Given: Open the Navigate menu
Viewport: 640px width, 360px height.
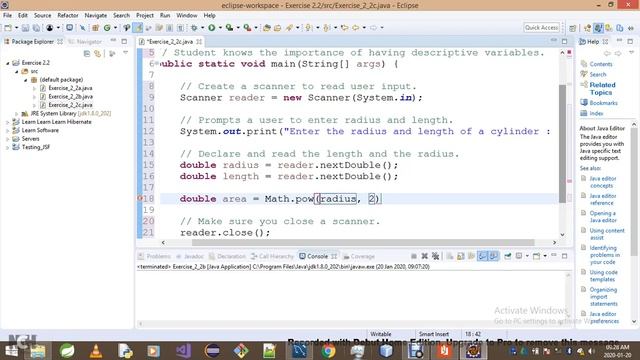Looking at the screenshot, I should pos(96,16).
